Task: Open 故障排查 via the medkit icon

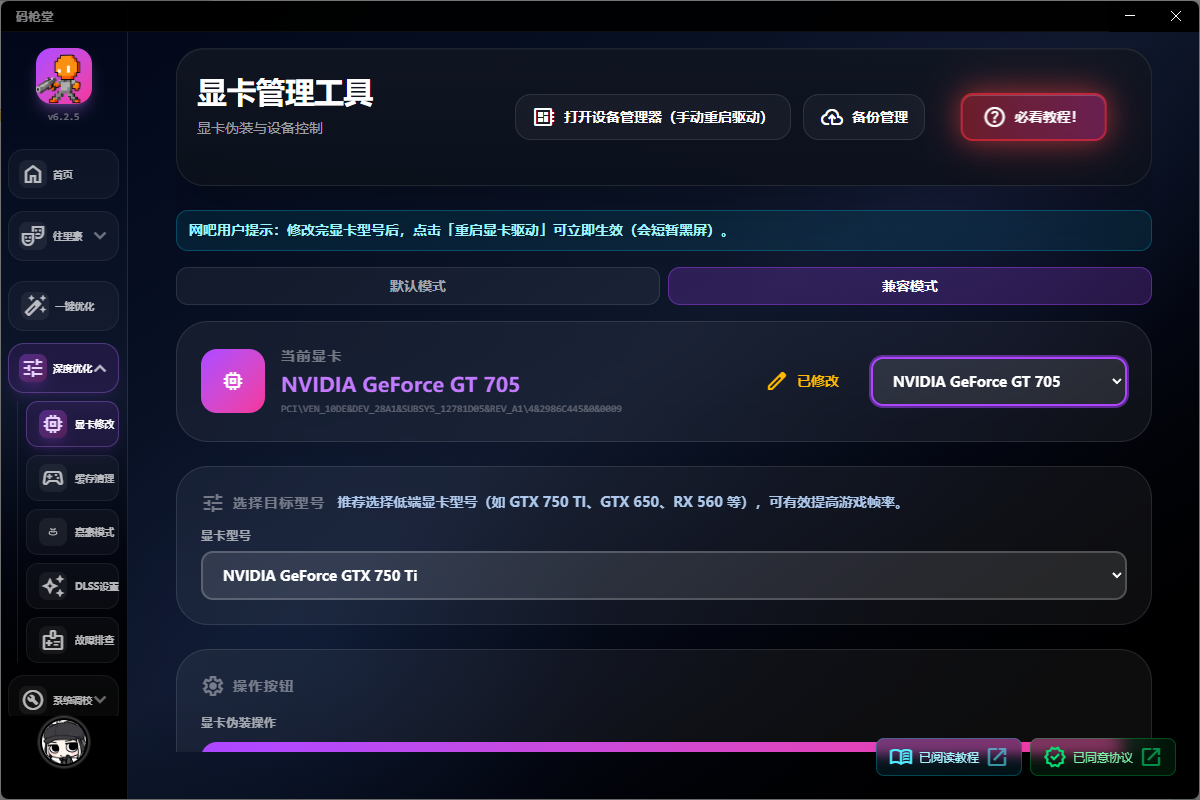Action: tap(52, 640)
